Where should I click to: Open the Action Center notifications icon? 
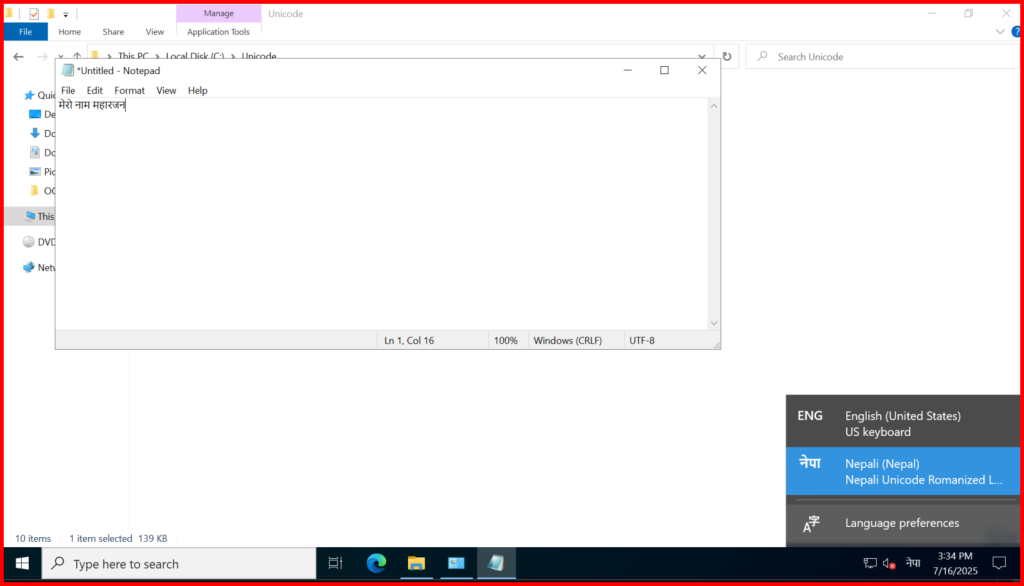(x=999, y=563)
